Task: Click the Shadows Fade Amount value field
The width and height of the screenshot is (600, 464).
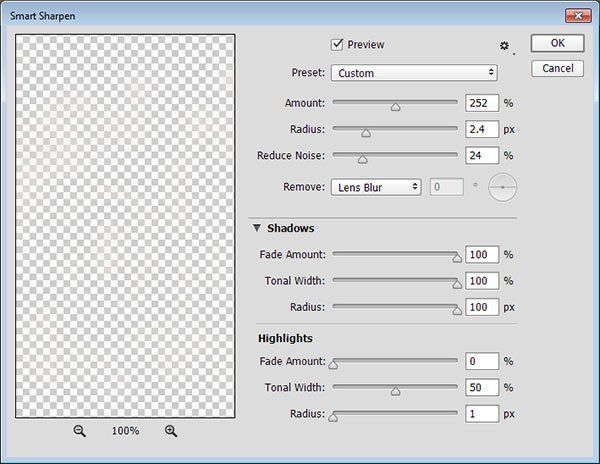Action: point(482,254)
